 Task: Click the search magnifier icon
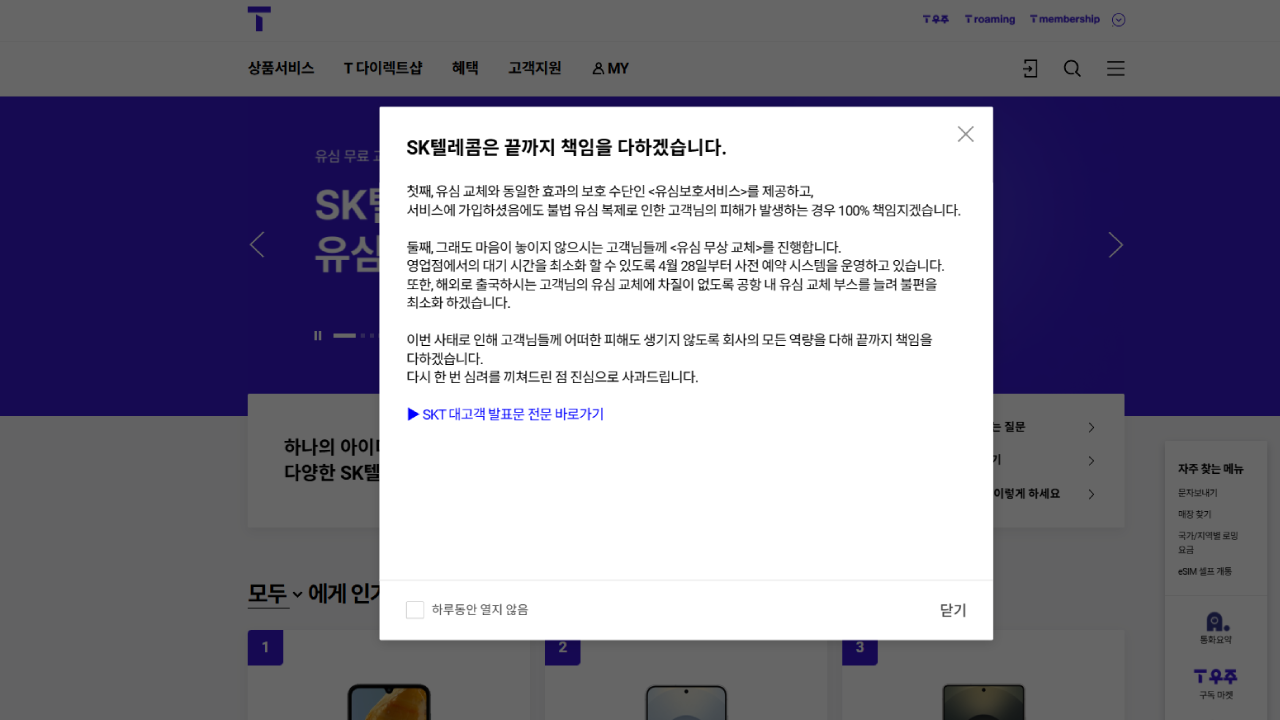(1072, 68)
